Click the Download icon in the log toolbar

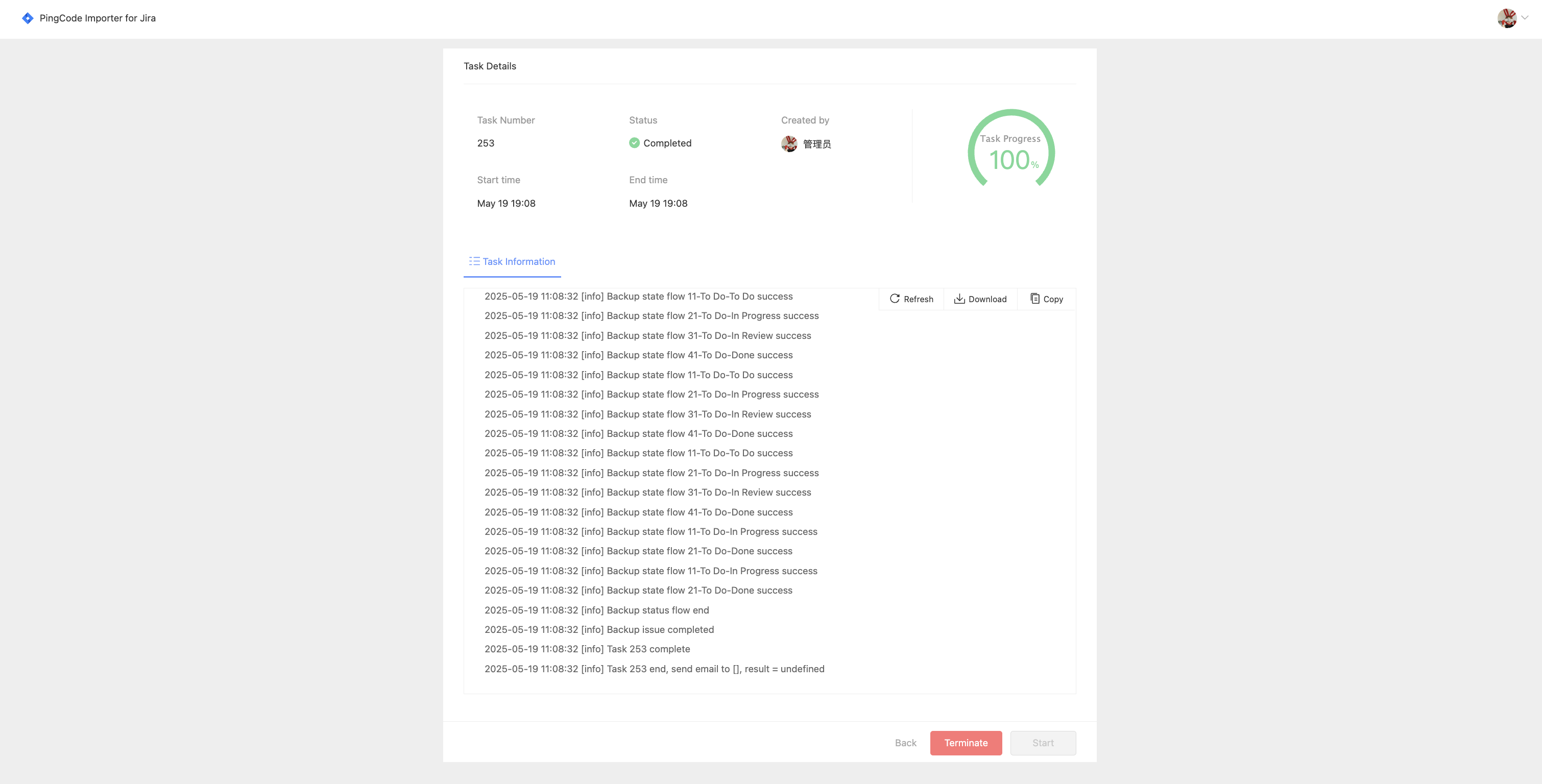tap(959, 299)
